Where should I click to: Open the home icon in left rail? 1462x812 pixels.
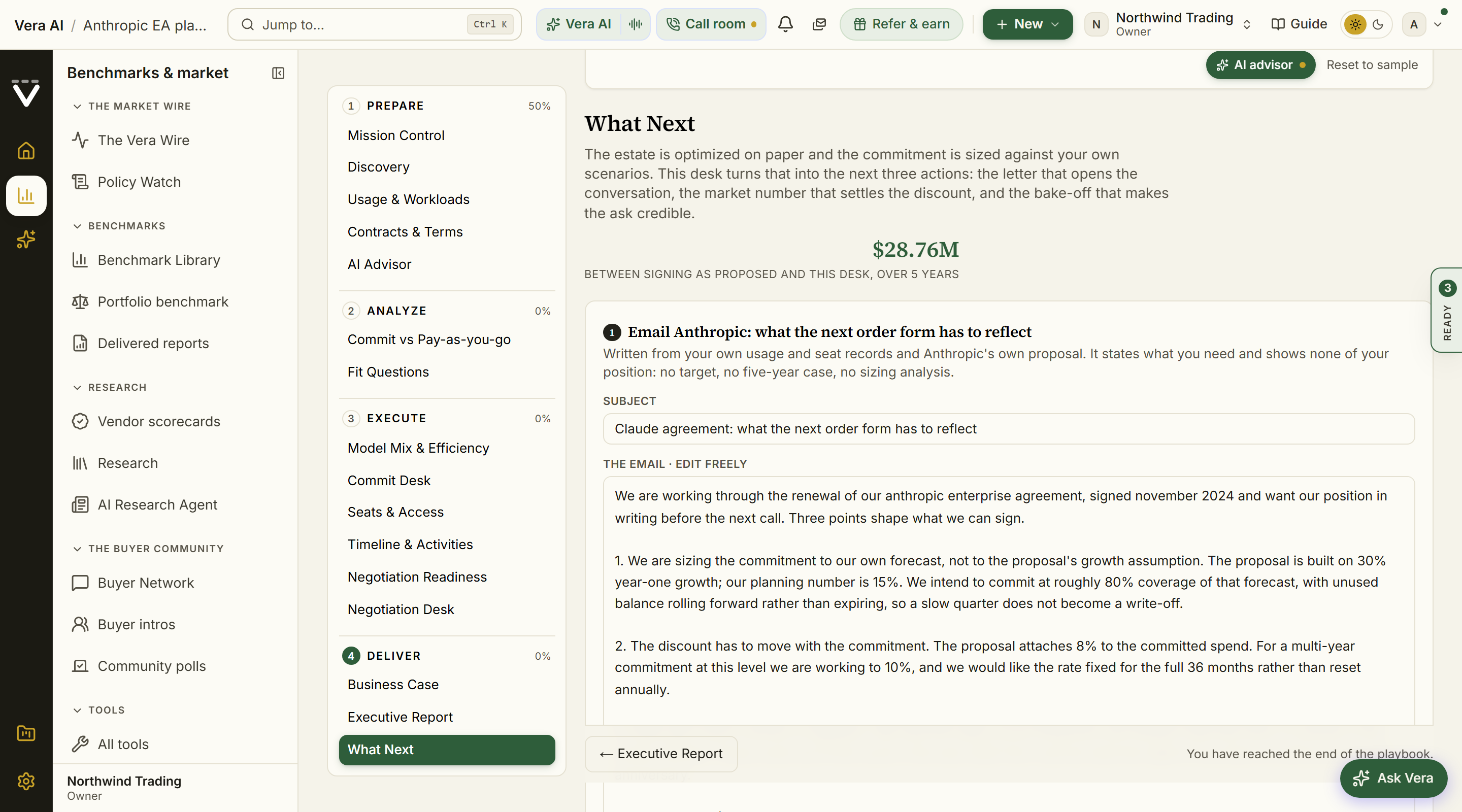(x=26, y=151)
